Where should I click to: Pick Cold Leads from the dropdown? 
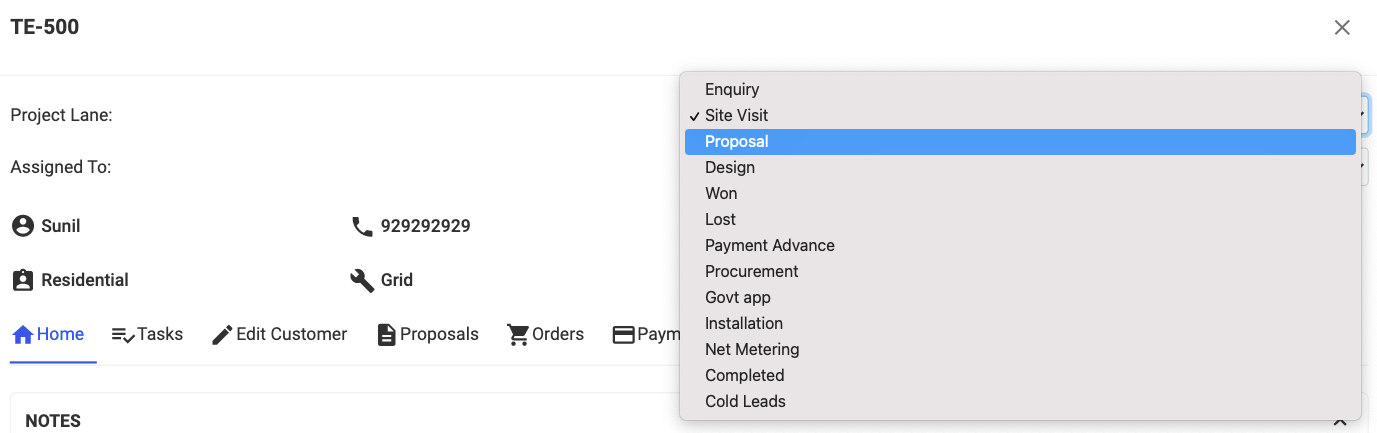point(745,402)
